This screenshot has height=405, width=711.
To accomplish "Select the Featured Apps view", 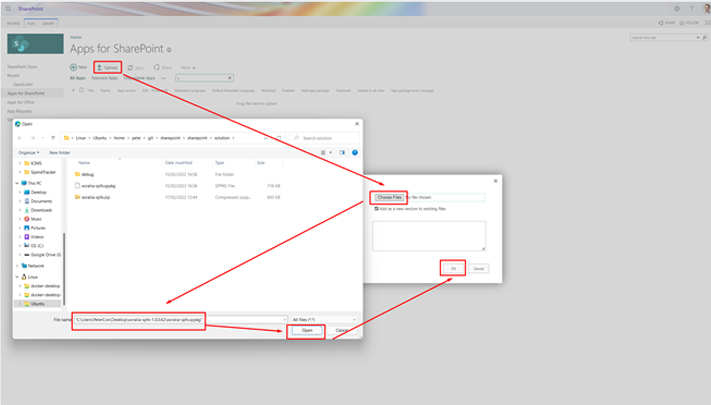I will coord(104,78).
